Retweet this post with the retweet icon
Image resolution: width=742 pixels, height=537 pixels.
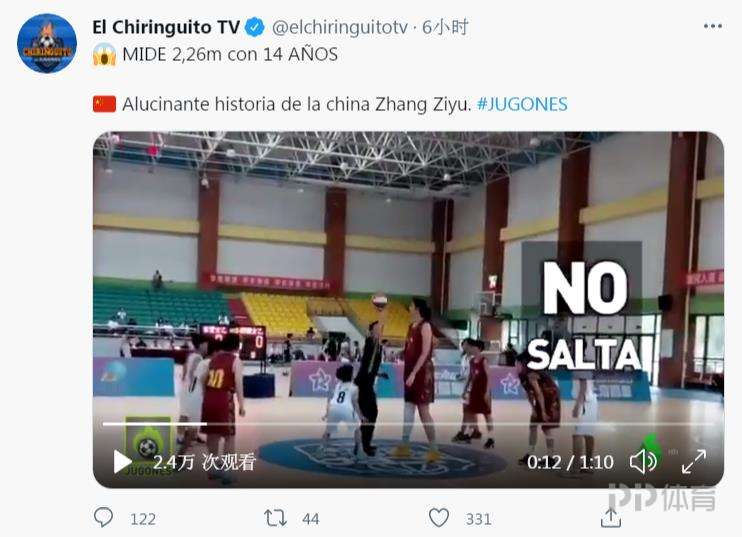tap(275, 518)
